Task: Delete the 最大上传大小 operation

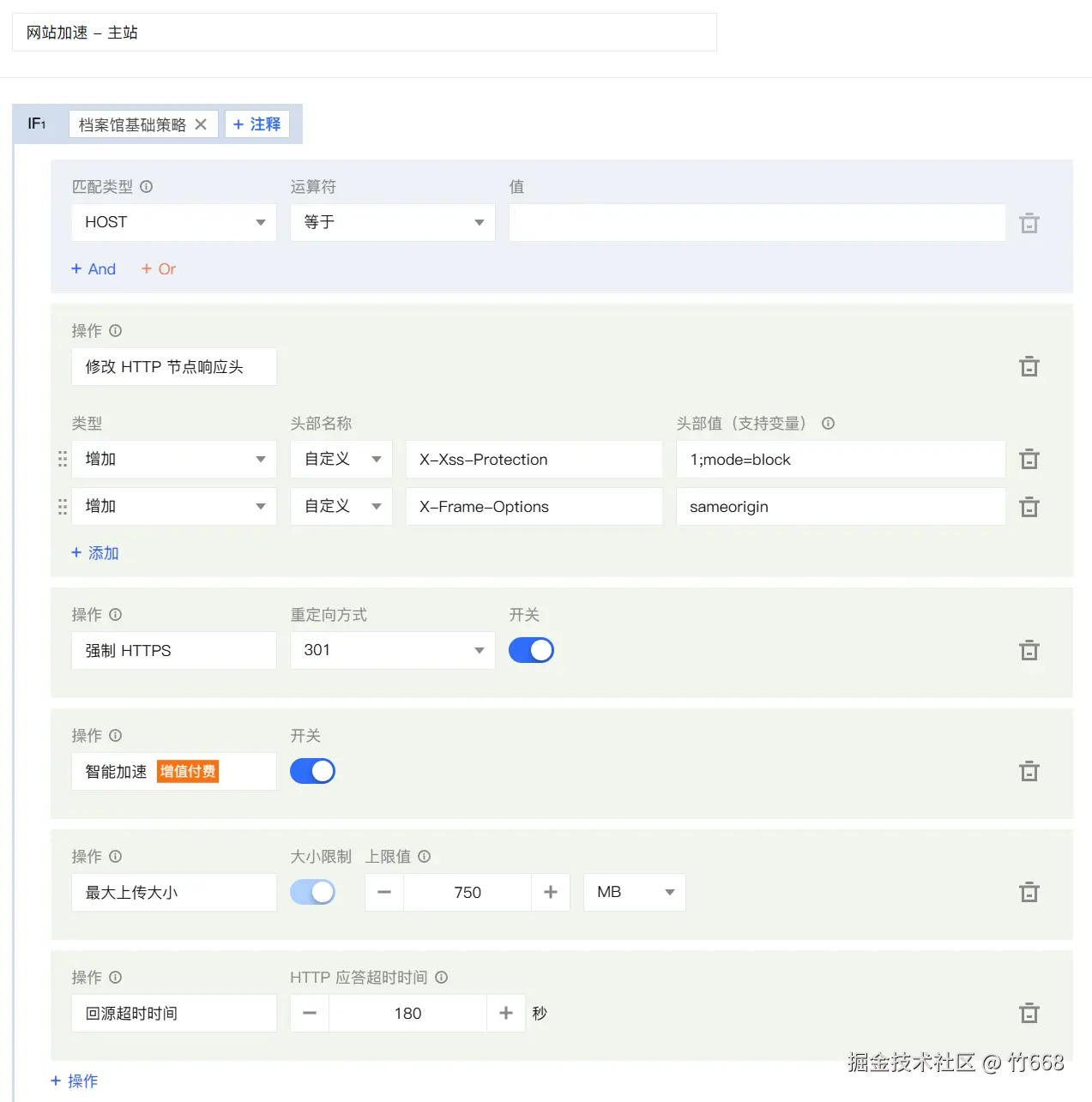Action: pyautogui.click(x=1029, y=893)
